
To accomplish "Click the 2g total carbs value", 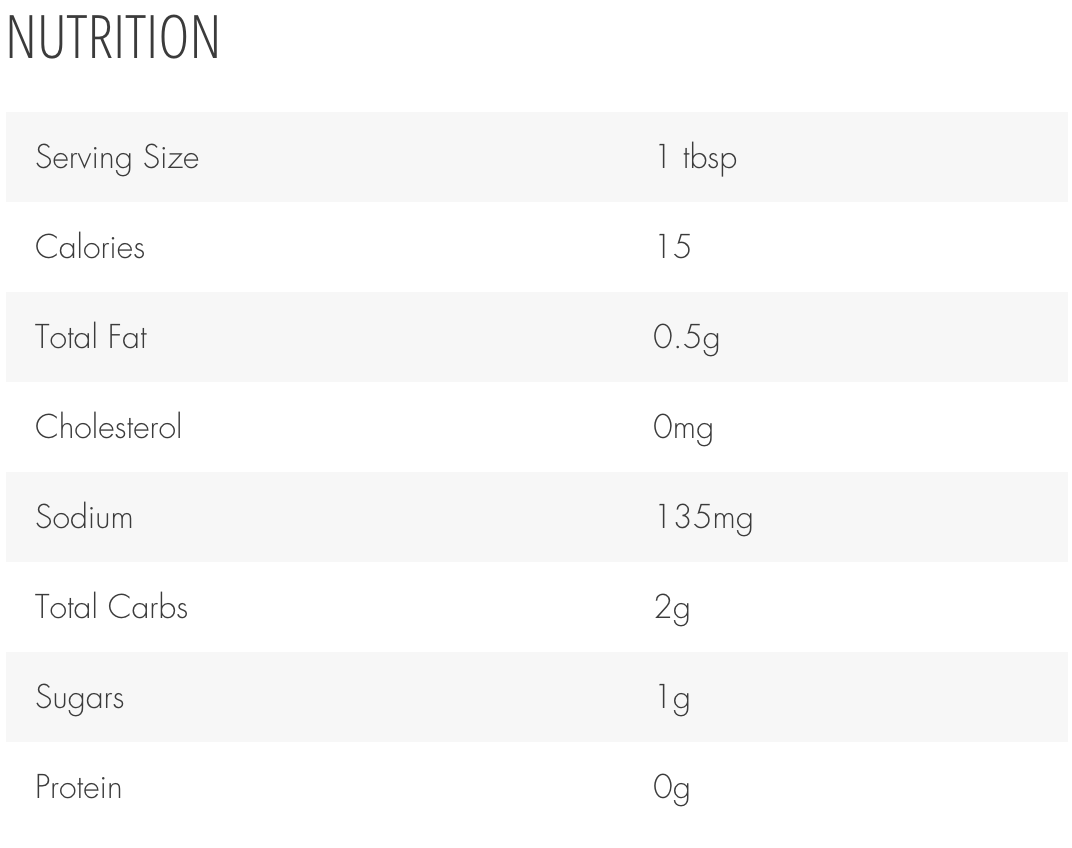I will 672,609.
